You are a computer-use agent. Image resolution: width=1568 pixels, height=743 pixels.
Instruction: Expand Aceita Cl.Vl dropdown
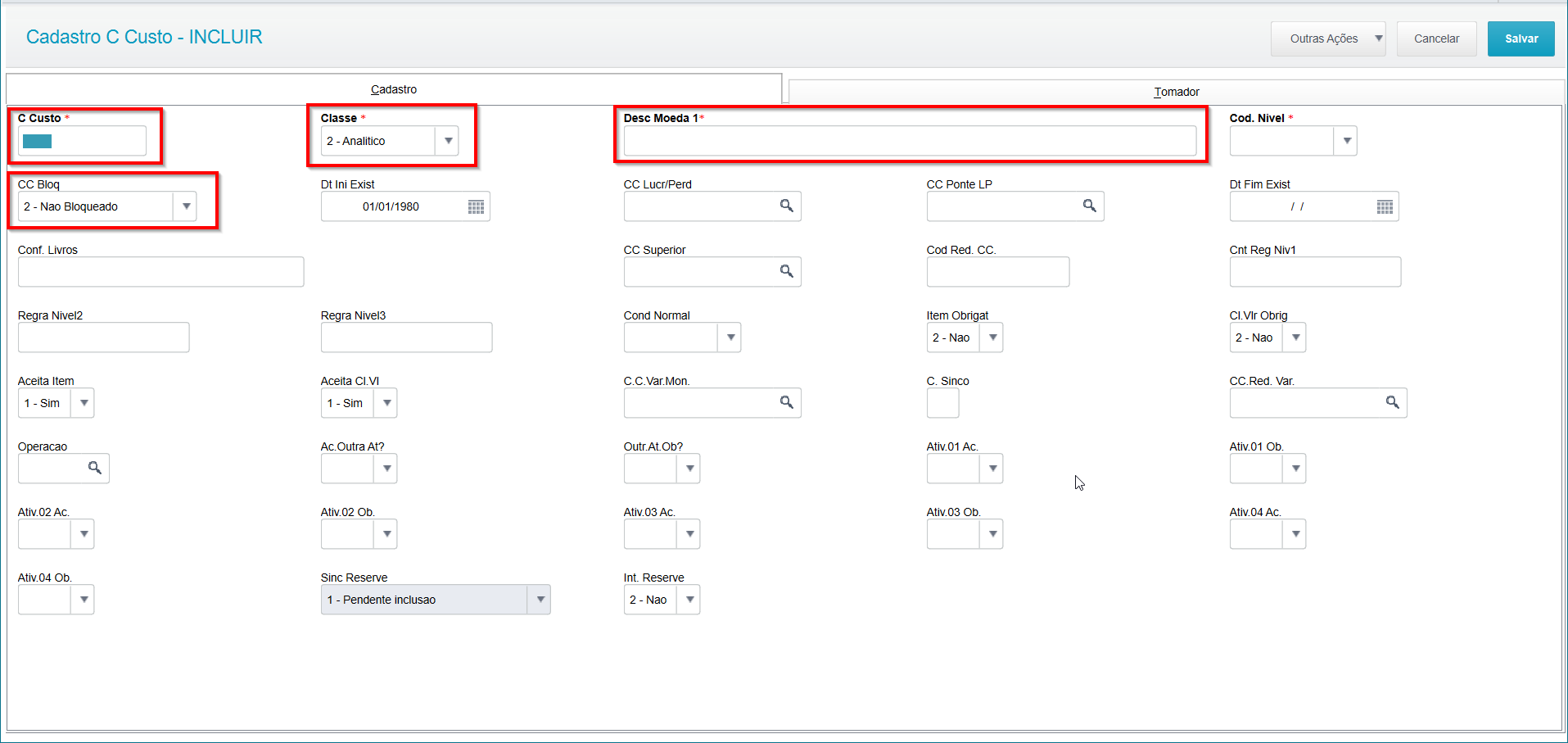pyautogui.click(x=386, y=403)
